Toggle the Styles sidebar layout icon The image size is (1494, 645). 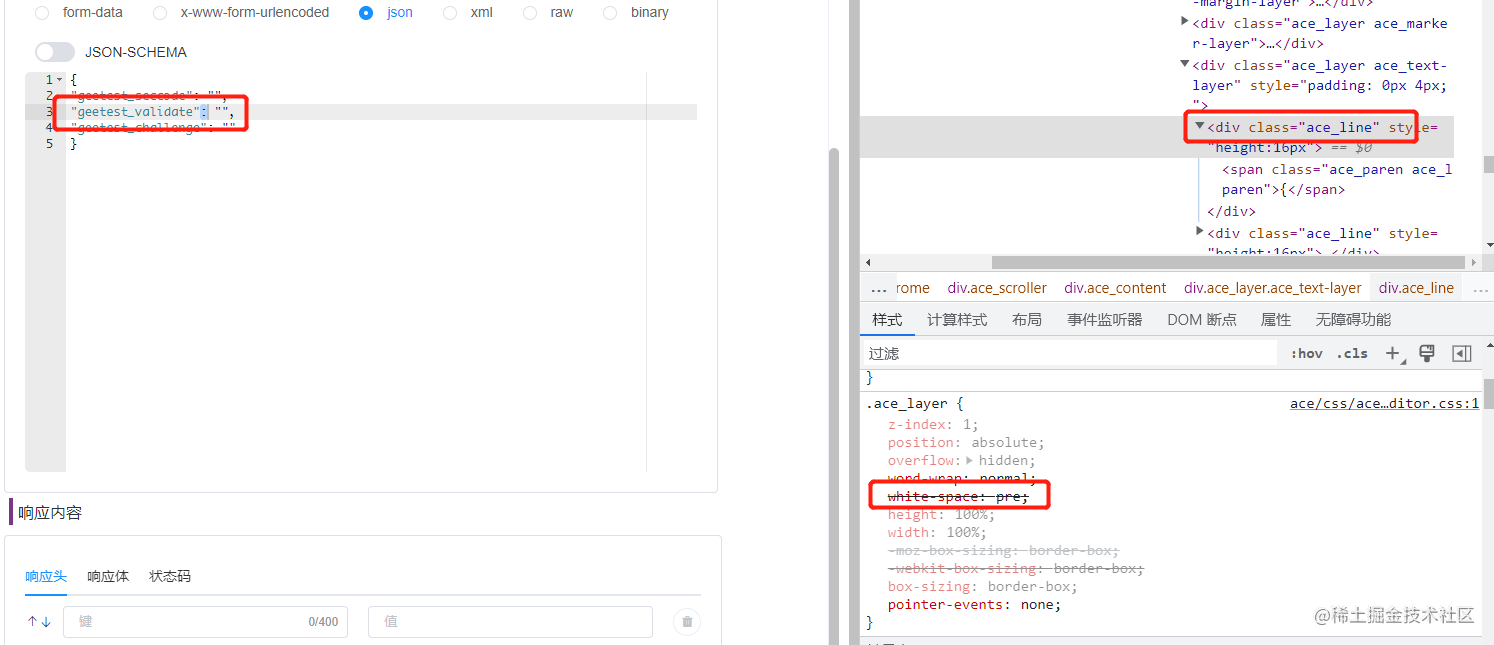[x=1461, y=353]
